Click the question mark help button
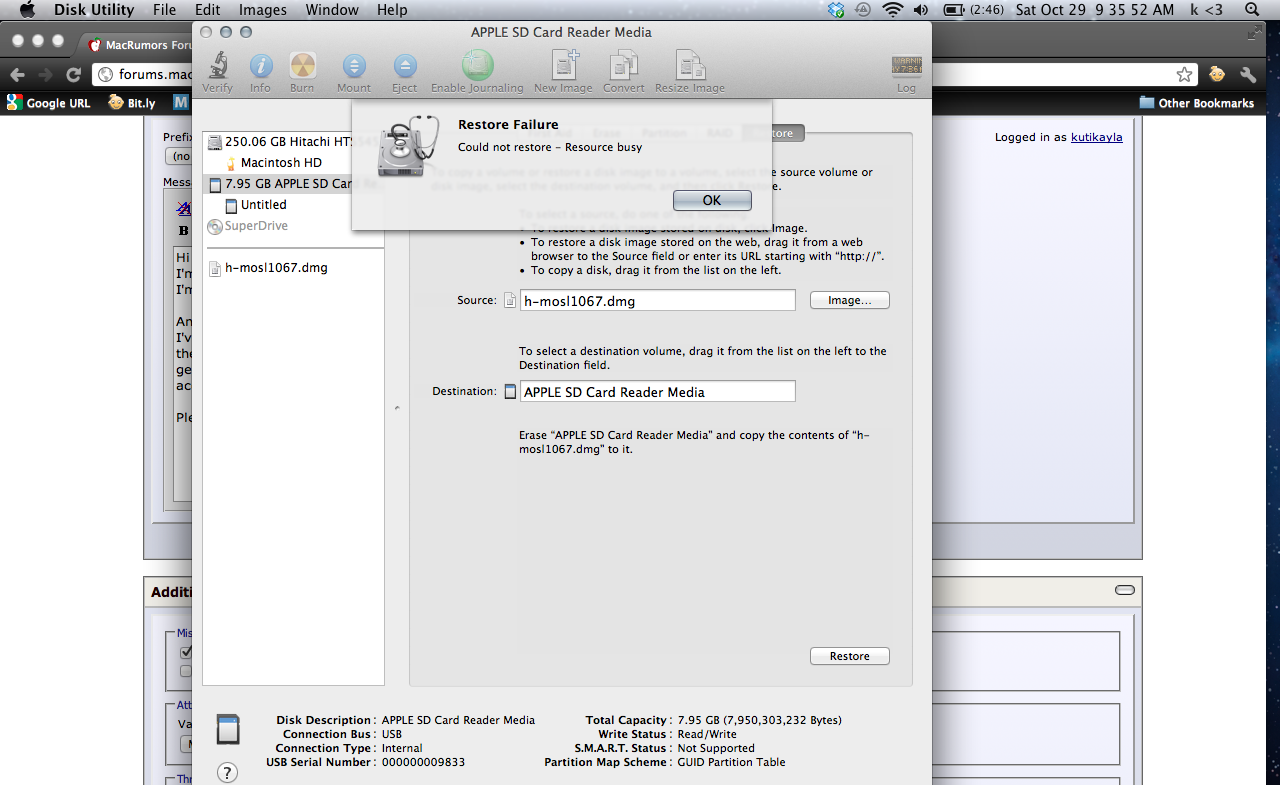The width and height of the screenshot is (1280, 785). (x=227, y=772)
